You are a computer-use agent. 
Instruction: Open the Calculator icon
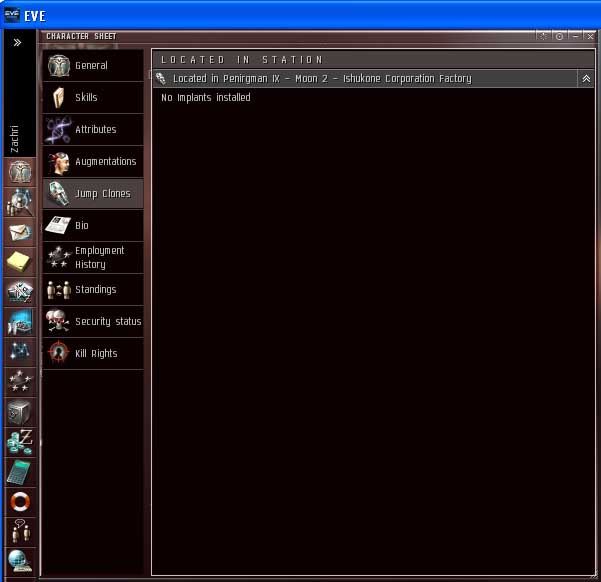click(x=20, y=472)
